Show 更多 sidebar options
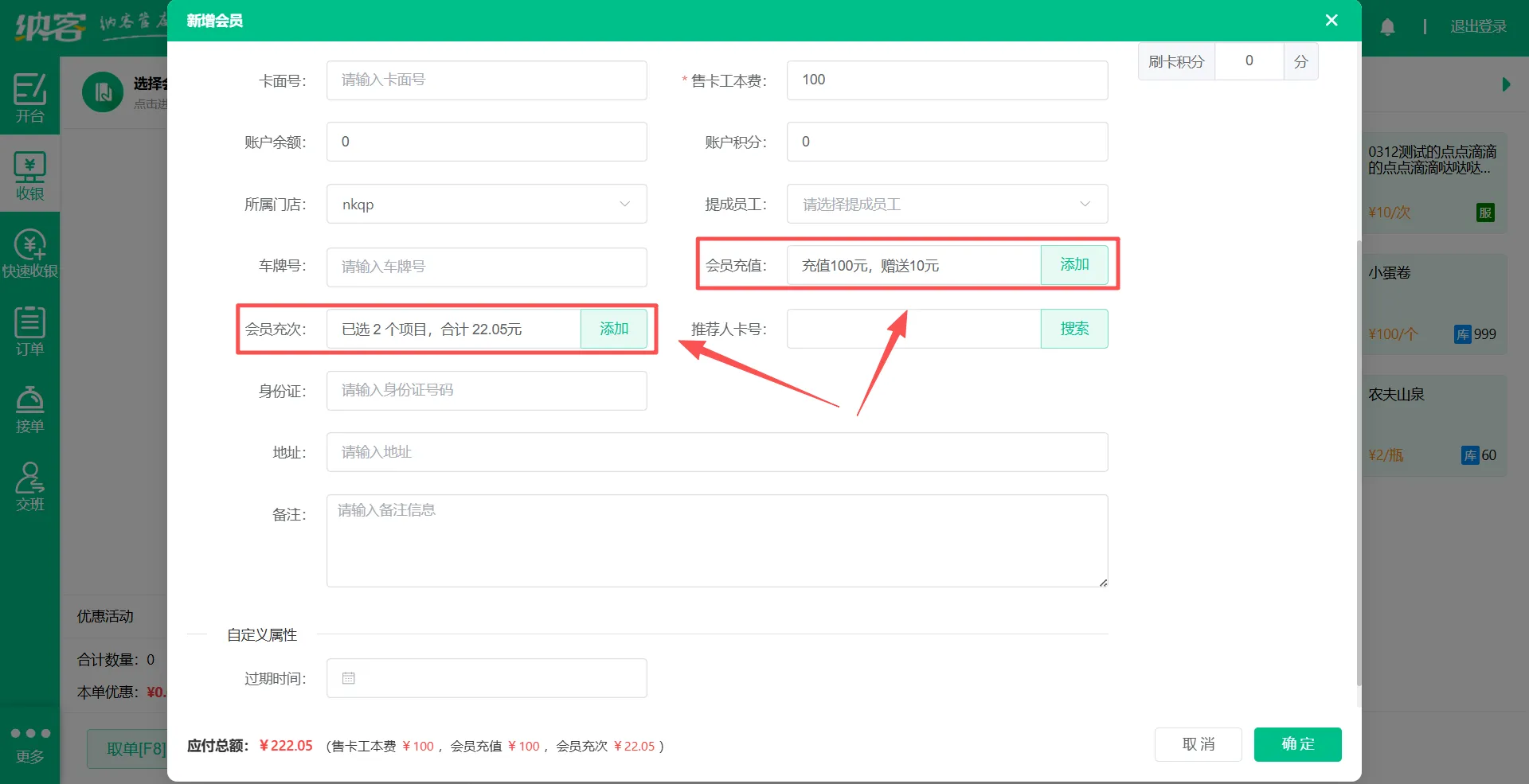This screenshot has height=784, width=1529. click(x=29, y=743)
